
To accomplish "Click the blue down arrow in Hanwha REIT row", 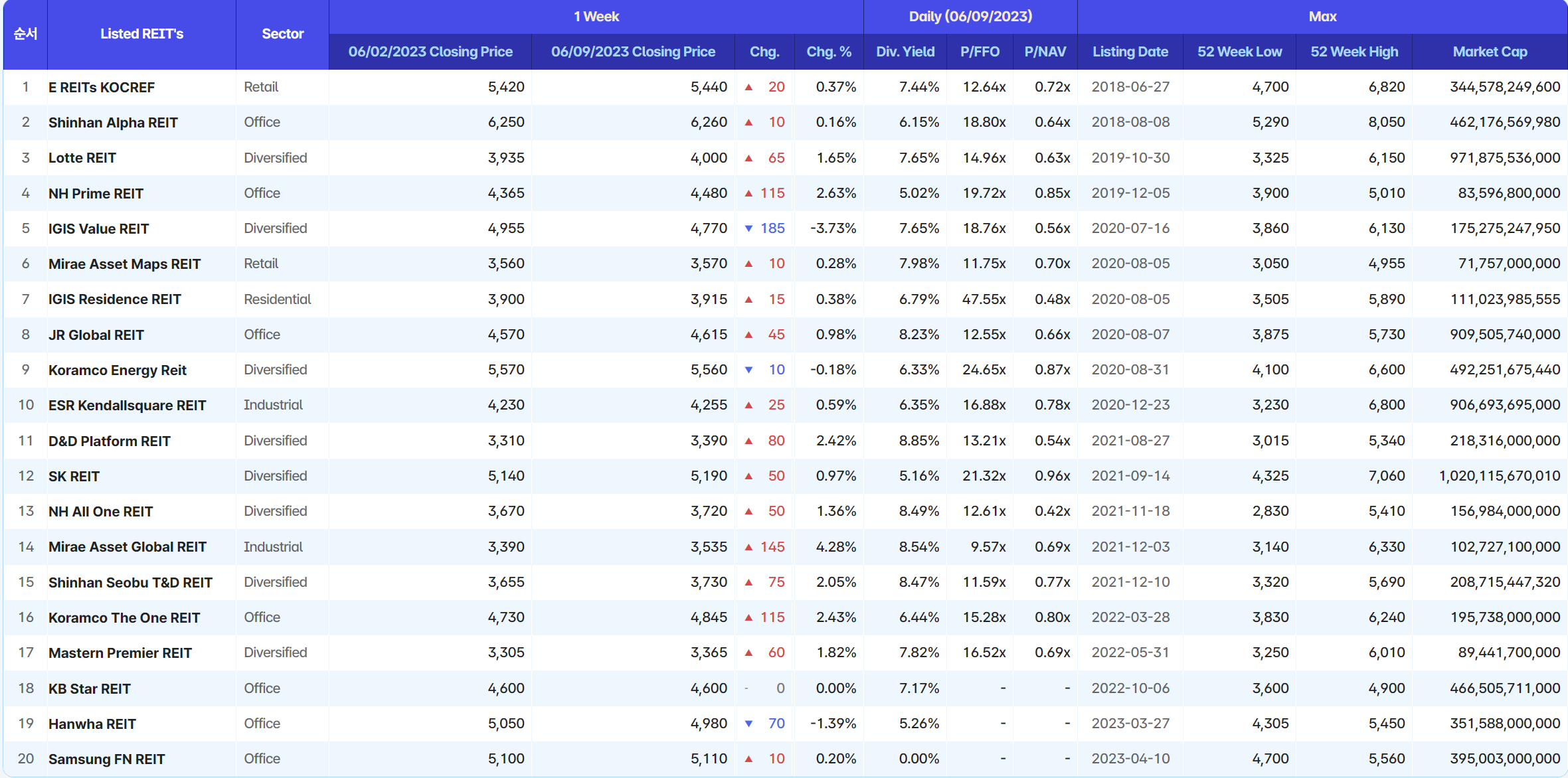I will [748, 724].
